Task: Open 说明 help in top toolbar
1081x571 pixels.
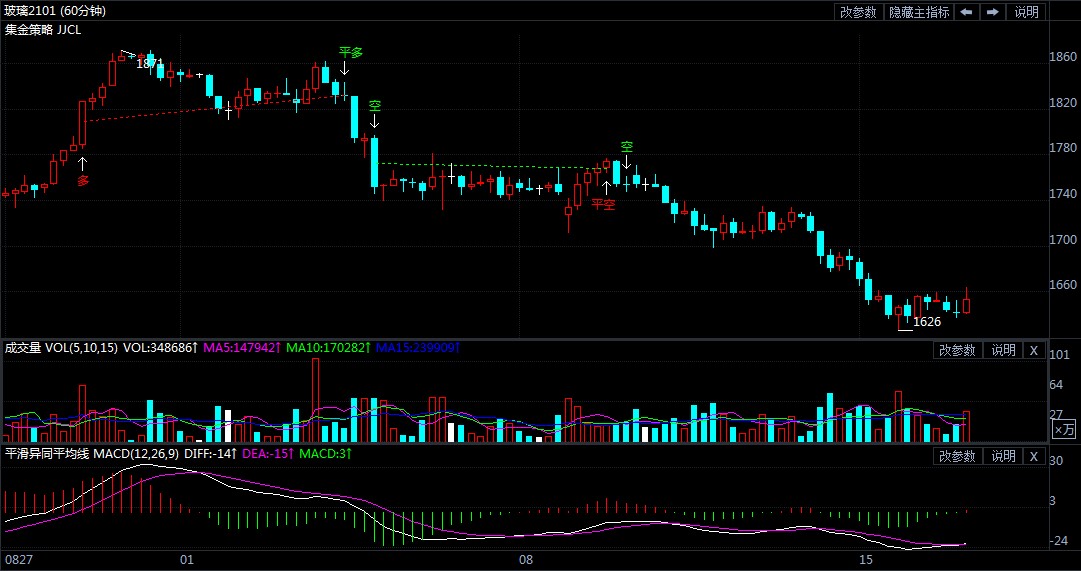Action: pos(1026,12)
